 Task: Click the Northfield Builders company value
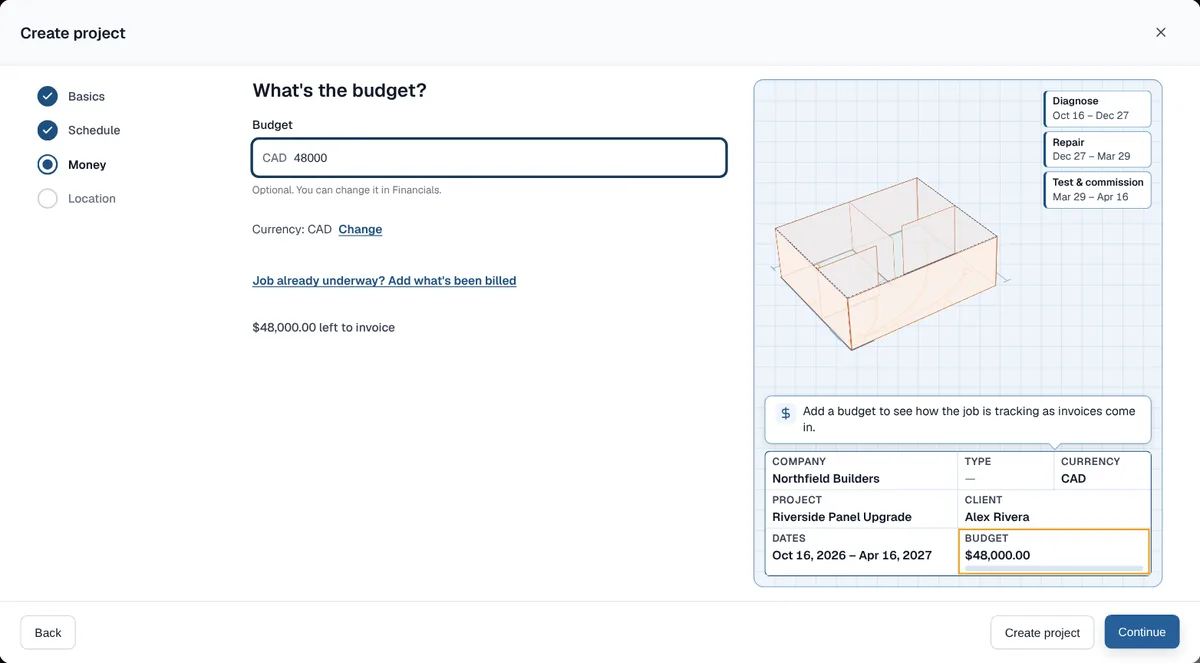pos(826,478)
